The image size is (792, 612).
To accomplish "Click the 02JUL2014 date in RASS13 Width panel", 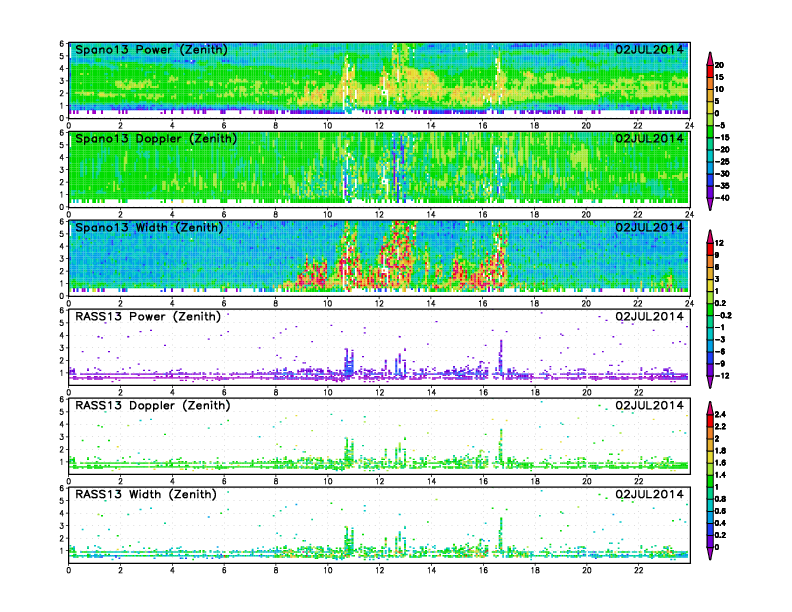I will 649,494.
